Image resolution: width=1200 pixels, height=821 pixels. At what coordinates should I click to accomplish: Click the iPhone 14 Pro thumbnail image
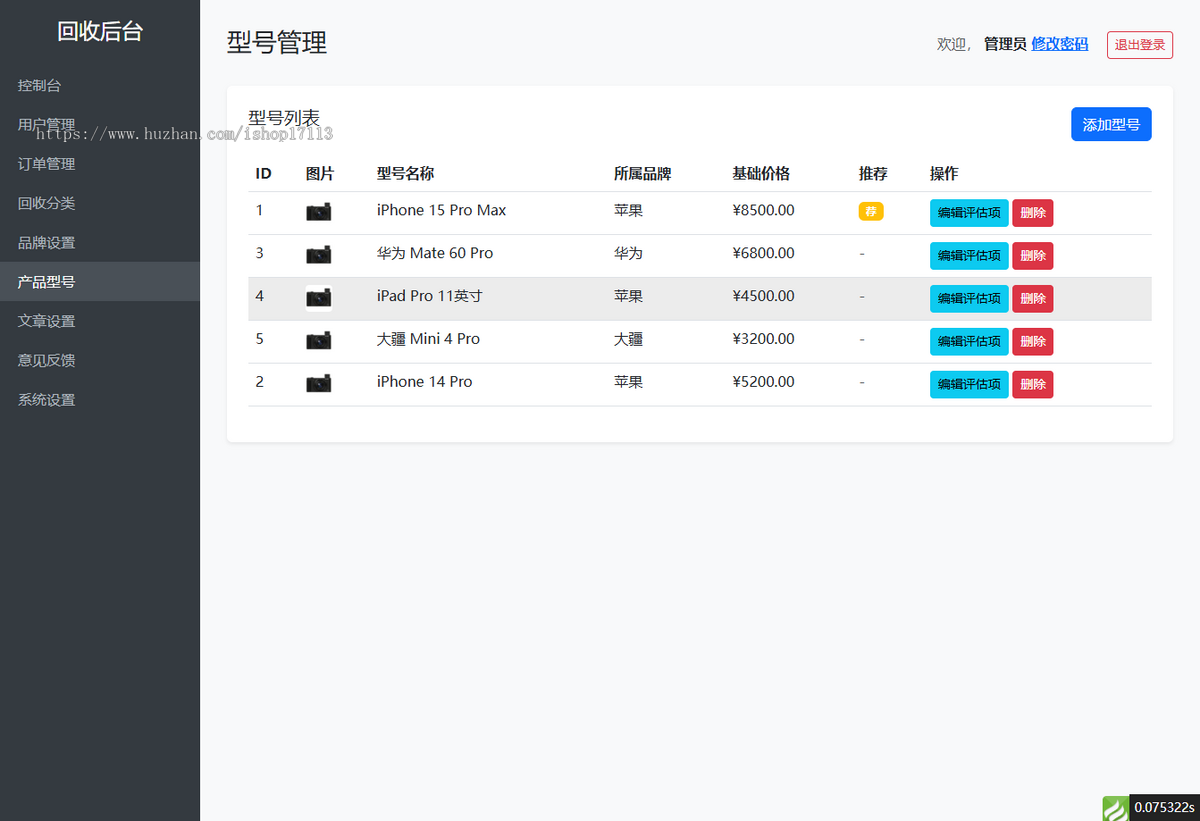click(319, 384)
